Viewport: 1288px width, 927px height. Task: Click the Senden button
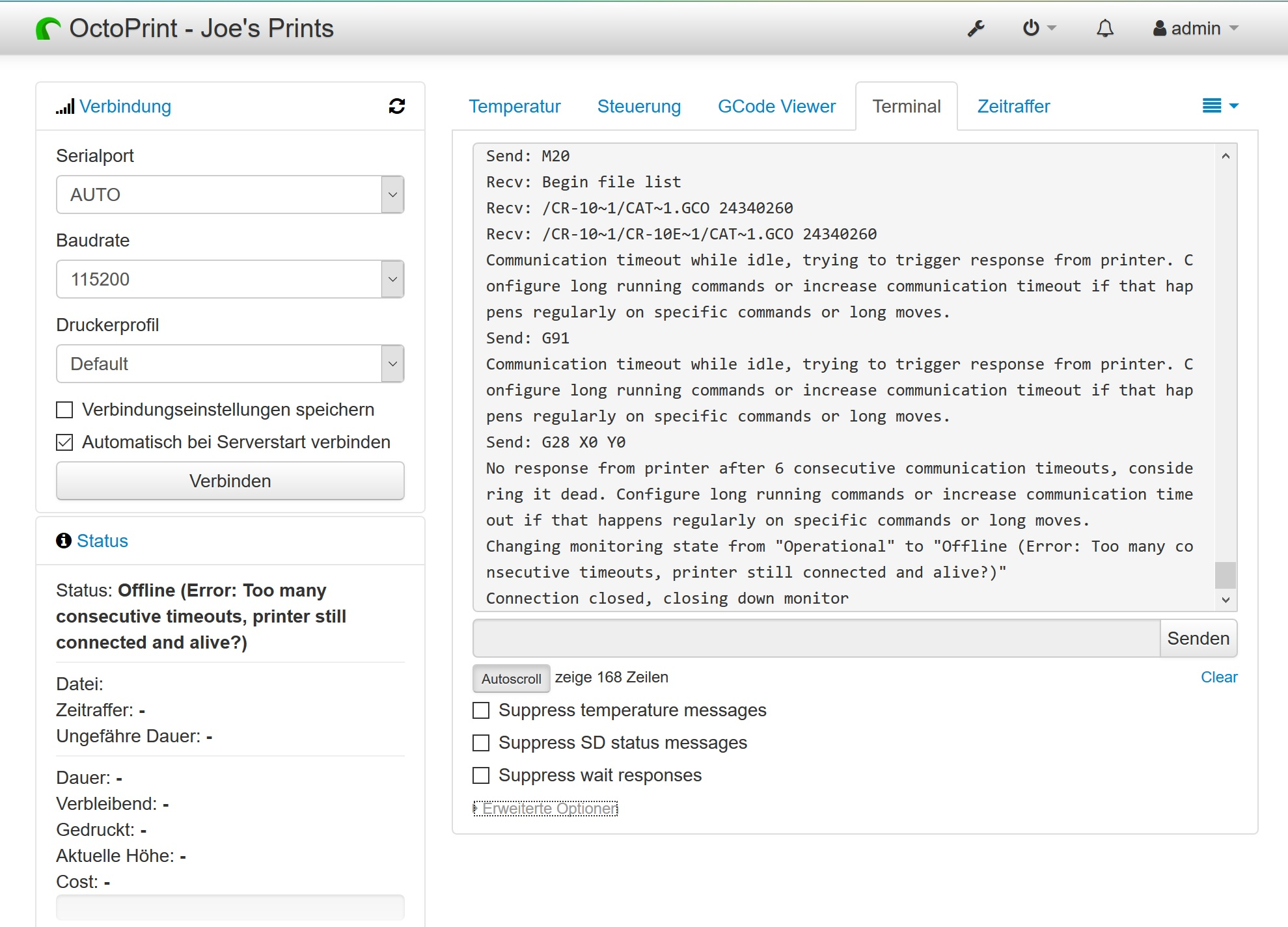(x=1198, y=638)
